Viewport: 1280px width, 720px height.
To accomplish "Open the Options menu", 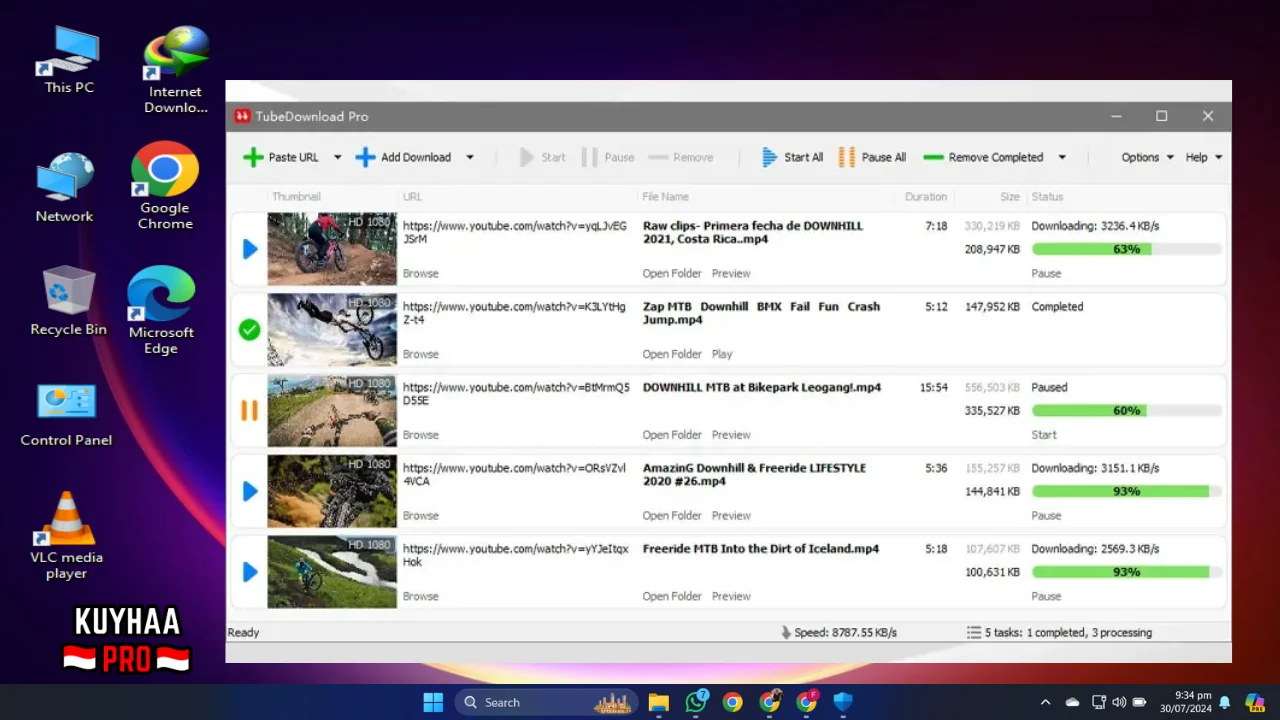I will click(x=1147, y=157).
